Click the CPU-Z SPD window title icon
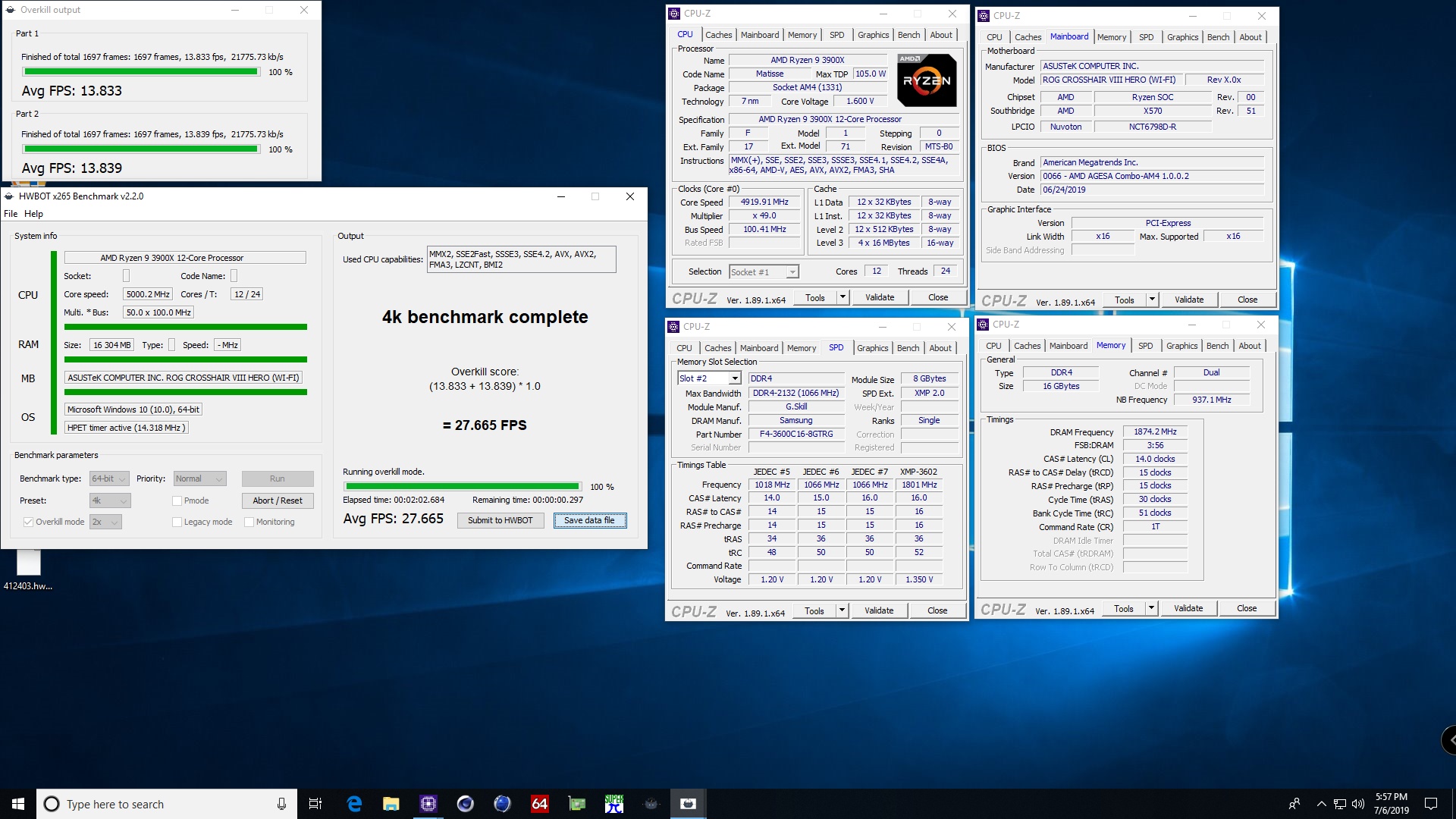This screenshot has width=1456, height=819. (673, 327)
